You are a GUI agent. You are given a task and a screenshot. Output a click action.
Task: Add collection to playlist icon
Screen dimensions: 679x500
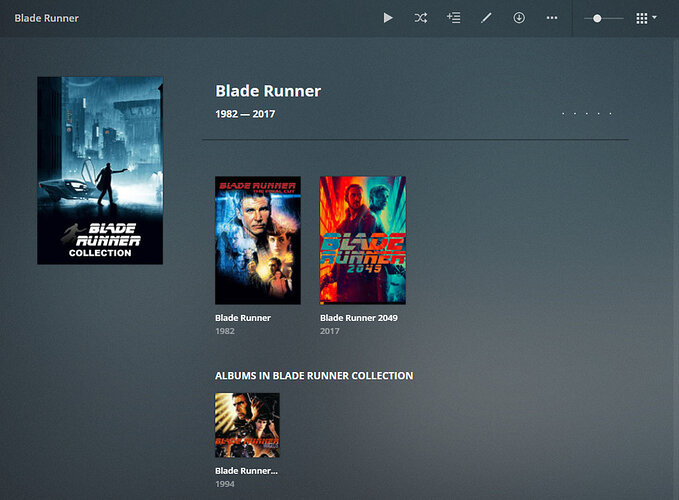click(x=453, y=18)
